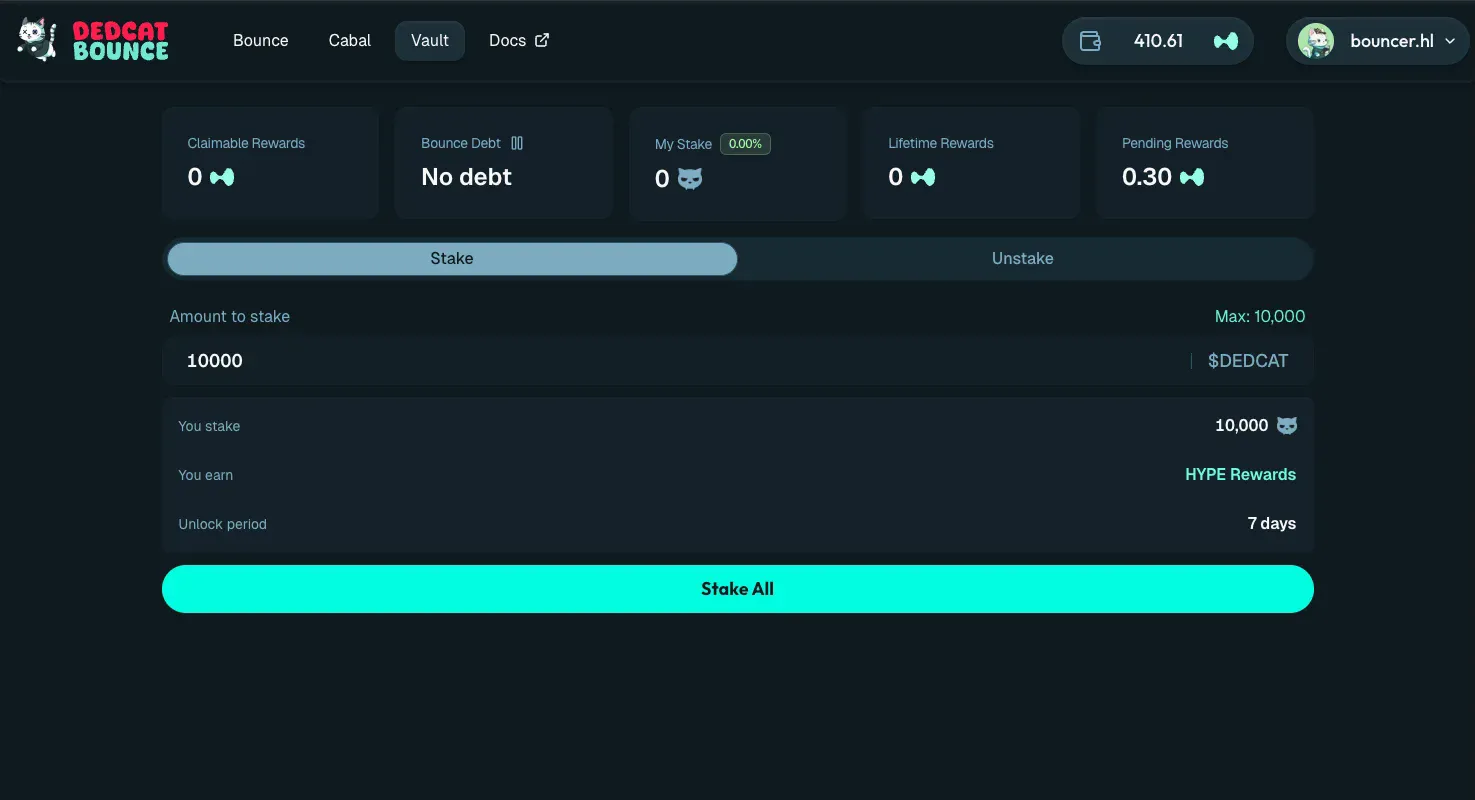1475x800 pixels.
Task: Switch to the Unstake mode
Action: click(1022, 258)
